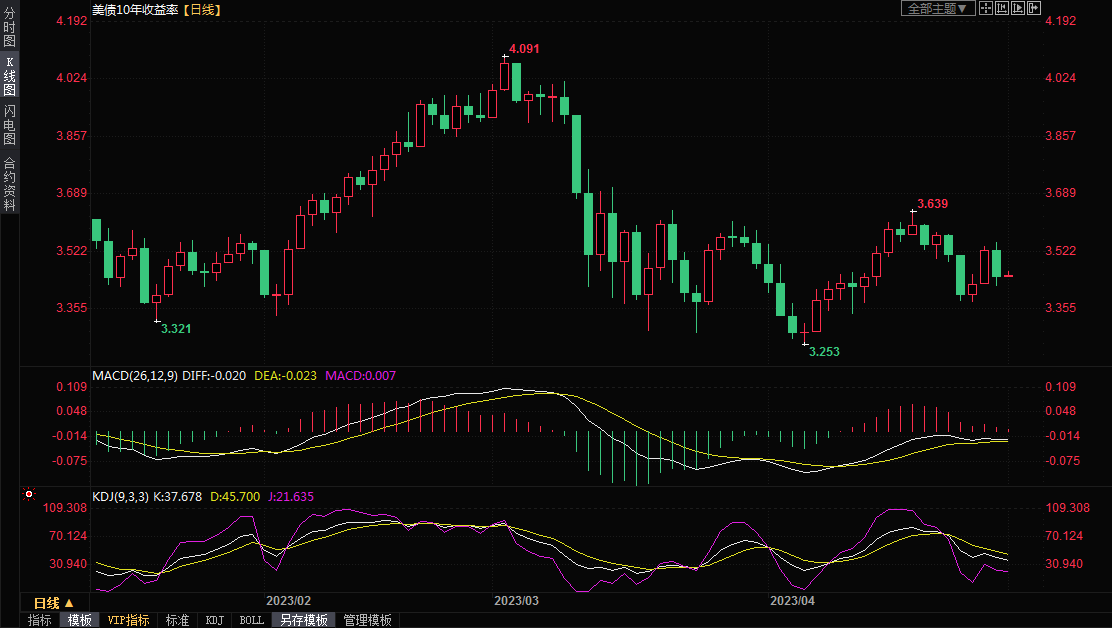Click the 管理模板 button
Image resolution: width=1112 pixels, height=628 pixels.
click(367, 620)
